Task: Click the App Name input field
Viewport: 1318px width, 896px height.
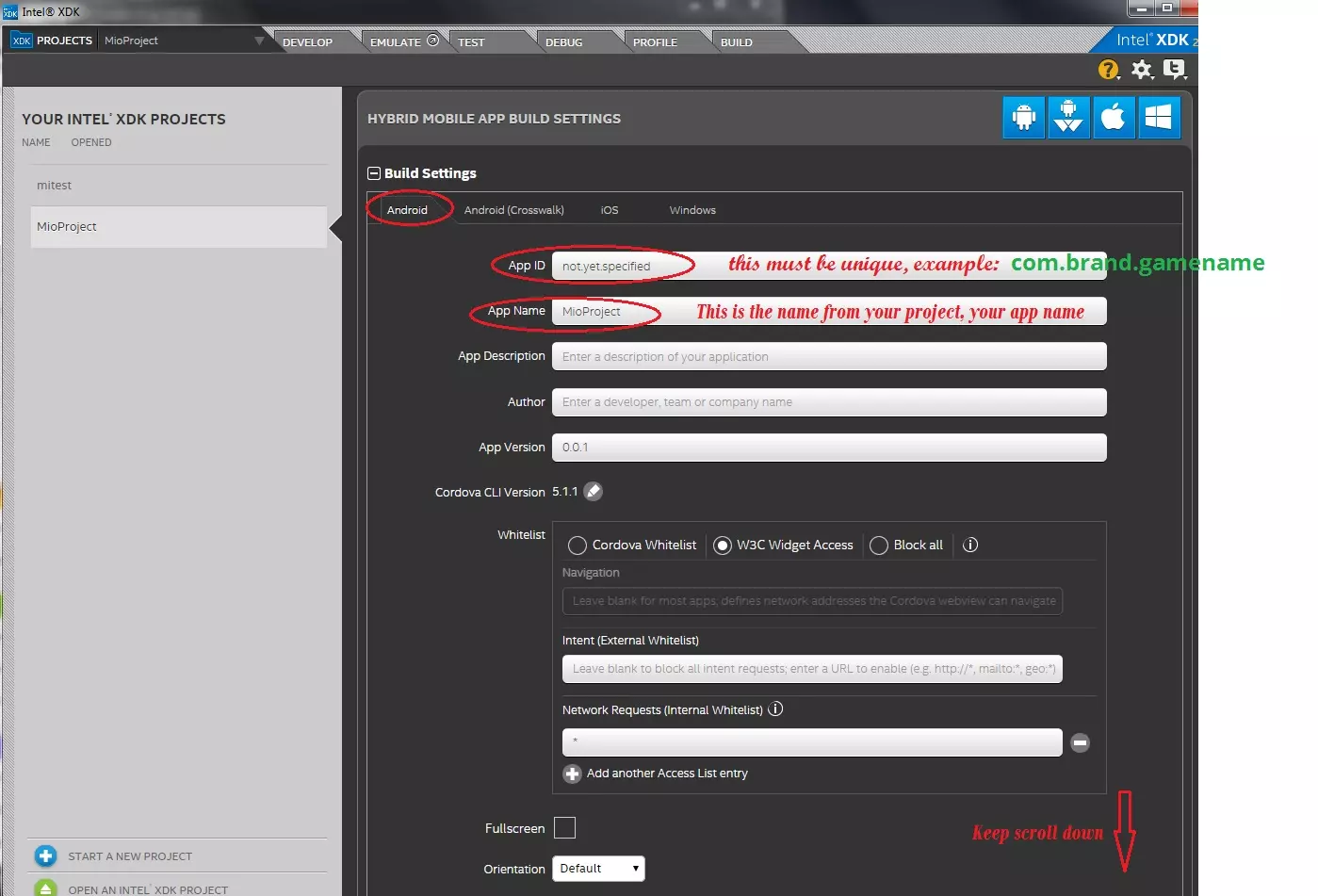Action: pyautogui.click(x=829, y=311)
